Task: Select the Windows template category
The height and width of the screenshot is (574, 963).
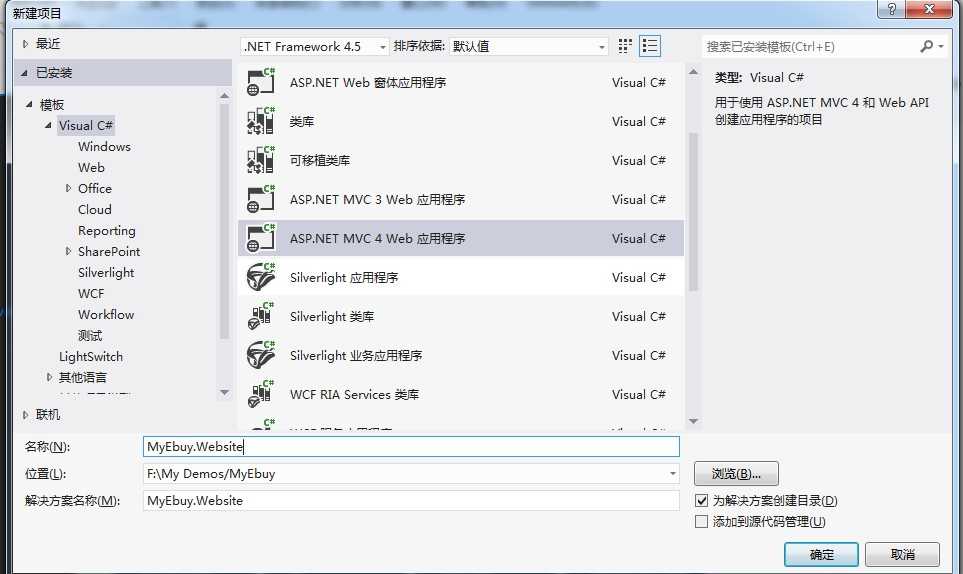Action: click(104, 147)
